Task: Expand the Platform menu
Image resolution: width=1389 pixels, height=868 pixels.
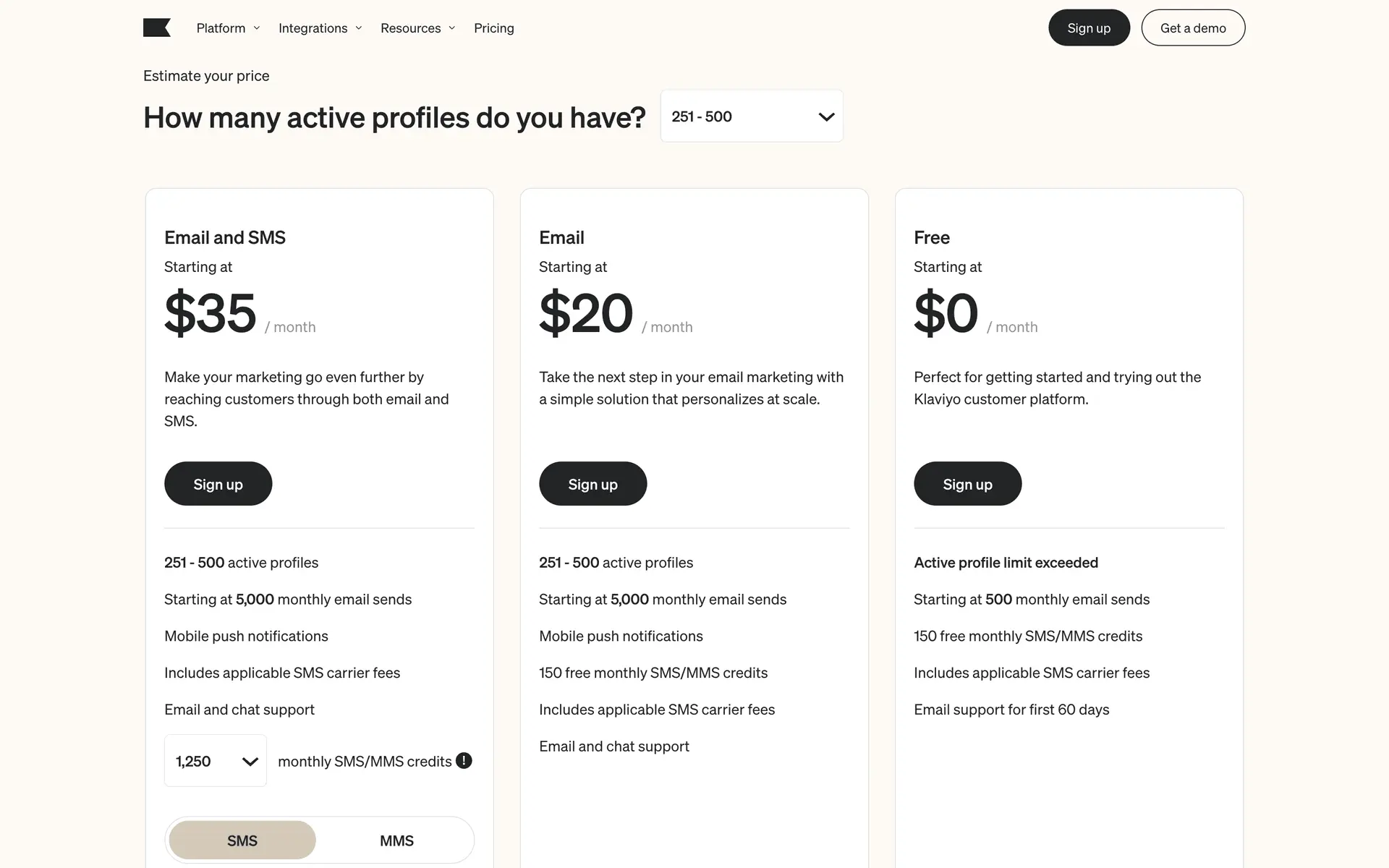Action: 221,28
